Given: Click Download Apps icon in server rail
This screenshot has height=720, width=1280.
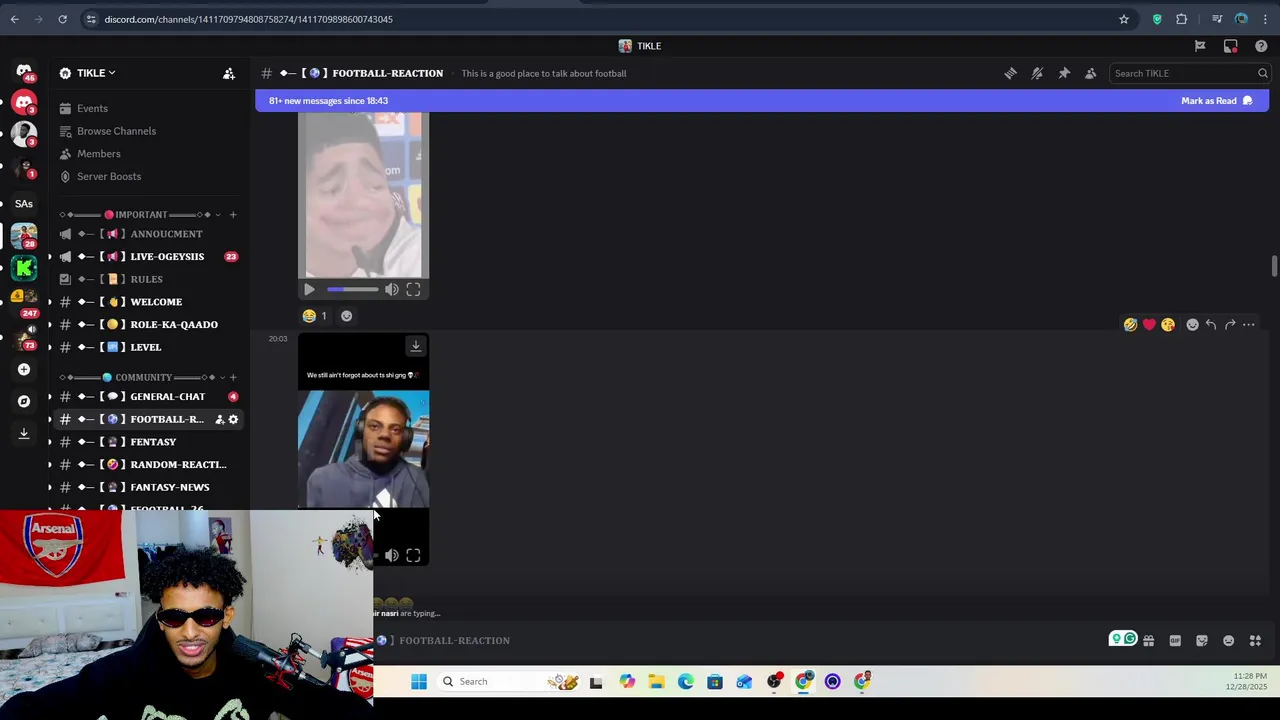Looking at the screenshot, I should (24, 433).
